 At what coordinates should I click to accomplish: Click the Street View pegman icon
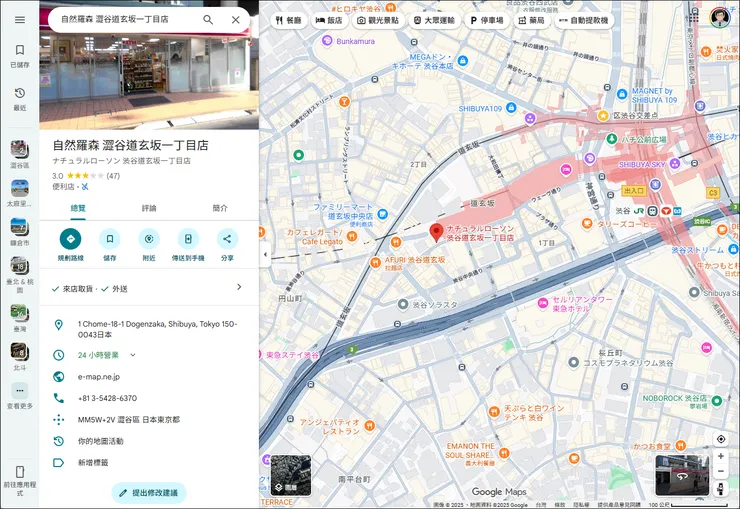[x=721, y=489]
